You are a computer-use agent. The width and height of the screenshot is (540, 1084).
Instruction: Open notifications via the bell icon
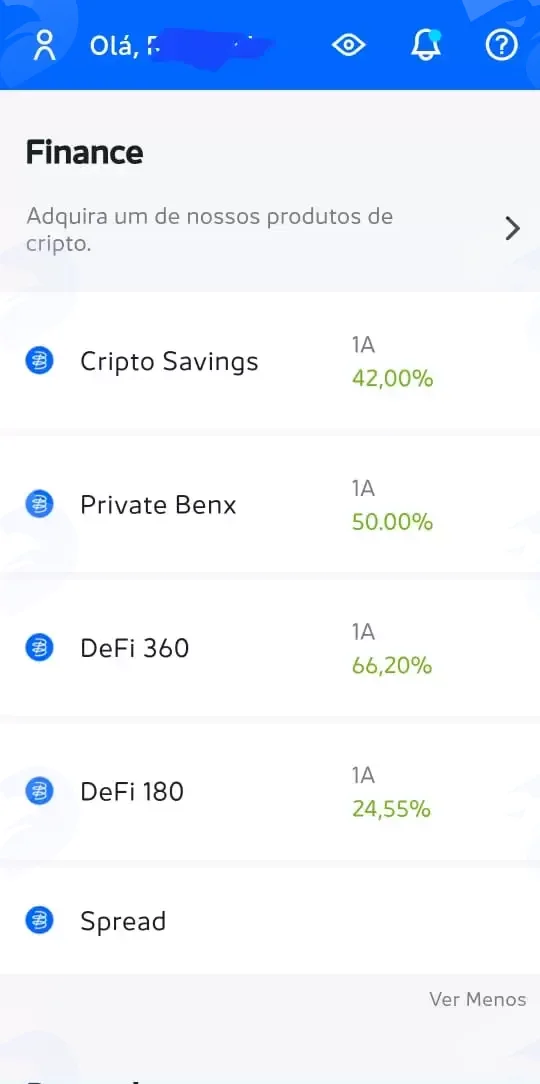[425, 45]
